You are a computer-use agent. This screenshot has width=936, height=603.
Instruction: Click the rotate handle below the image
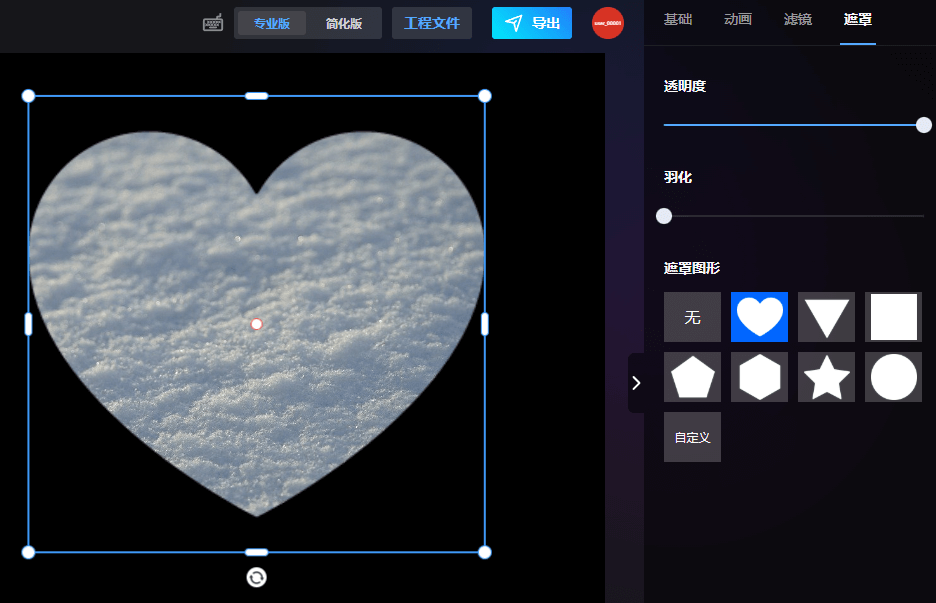(257, 577)
